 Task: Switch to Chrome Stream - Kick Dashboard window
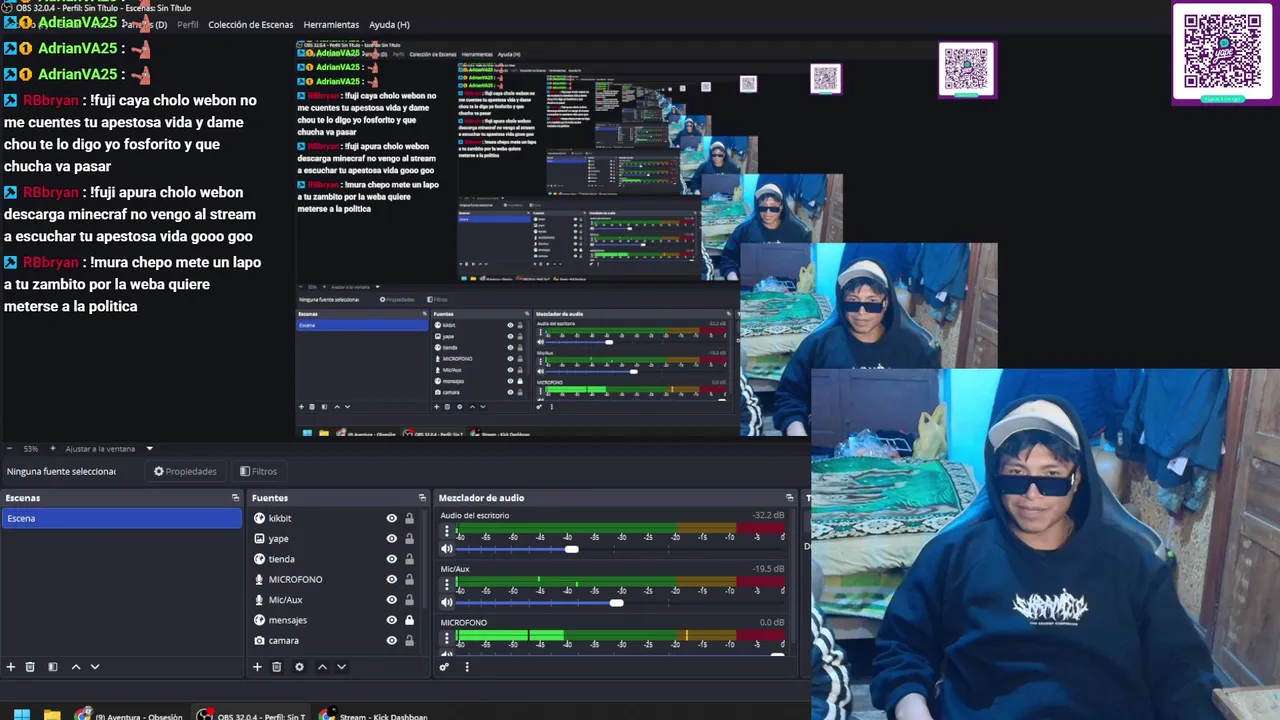tap(374, 715)
